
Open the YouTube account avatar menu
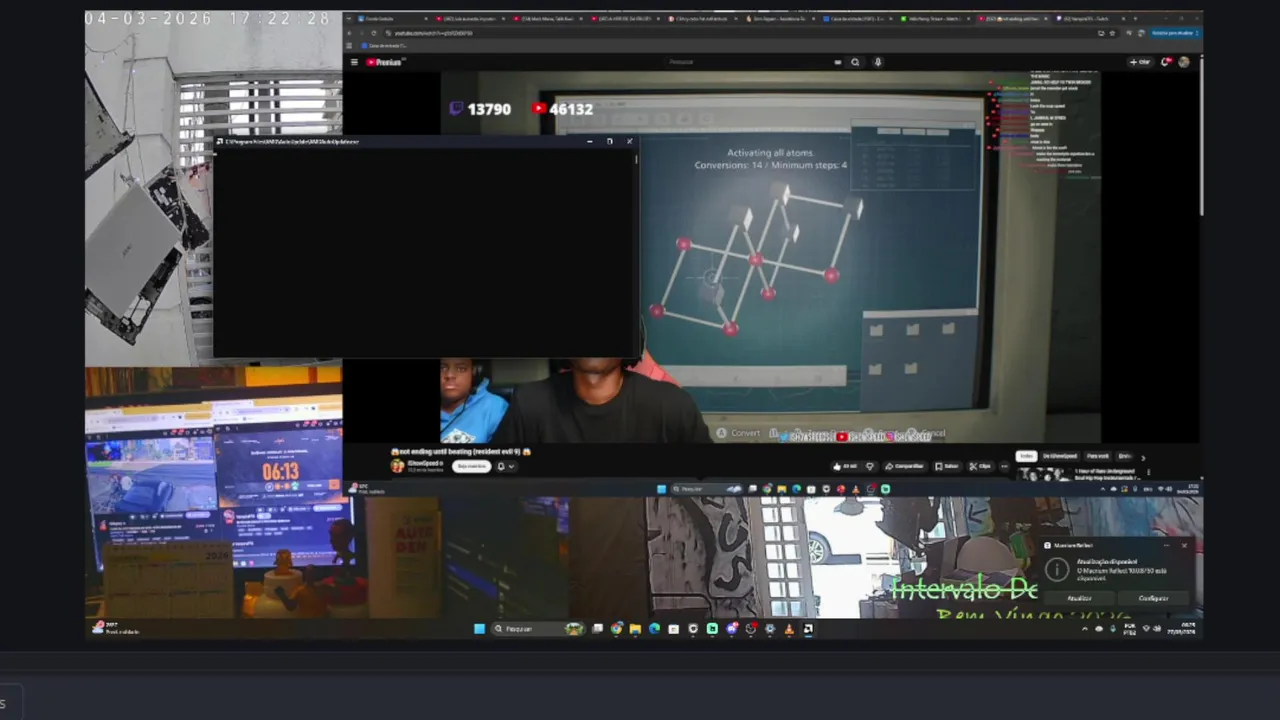tap(1184, 62)
